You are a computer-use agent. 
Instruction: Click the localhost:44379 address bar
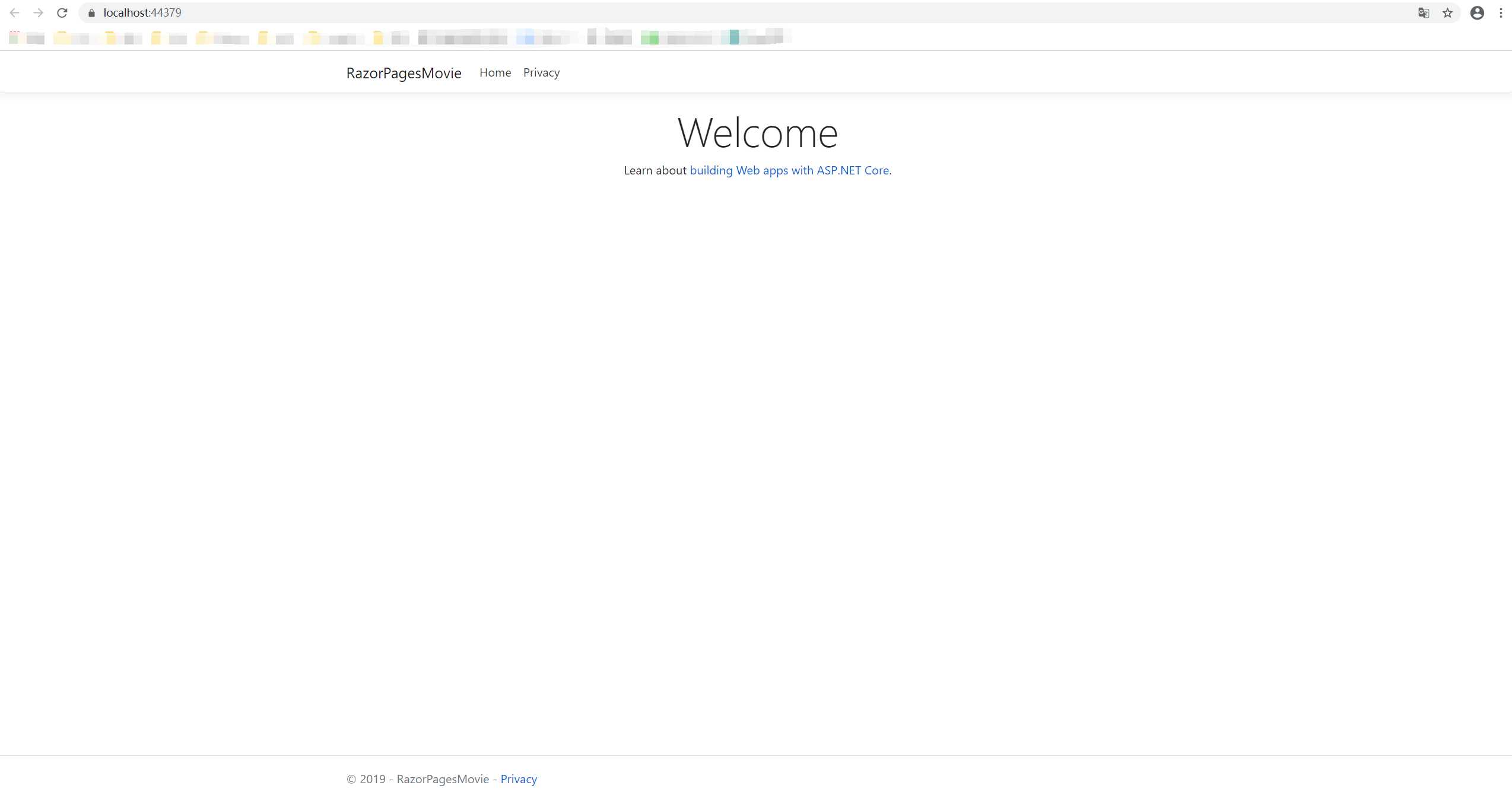(x=142, y=12)
